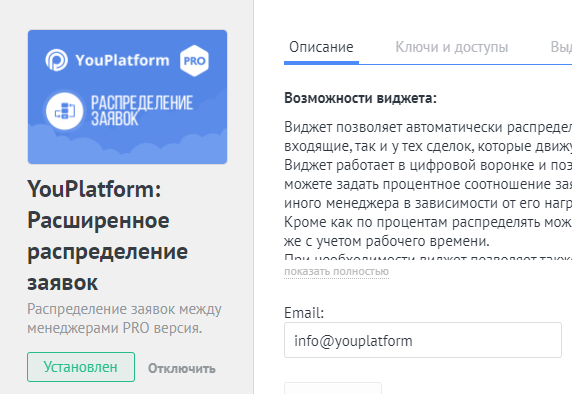Click the Возможности виджета heading
This screenshot has height=394, width=572.
[360, 98]
